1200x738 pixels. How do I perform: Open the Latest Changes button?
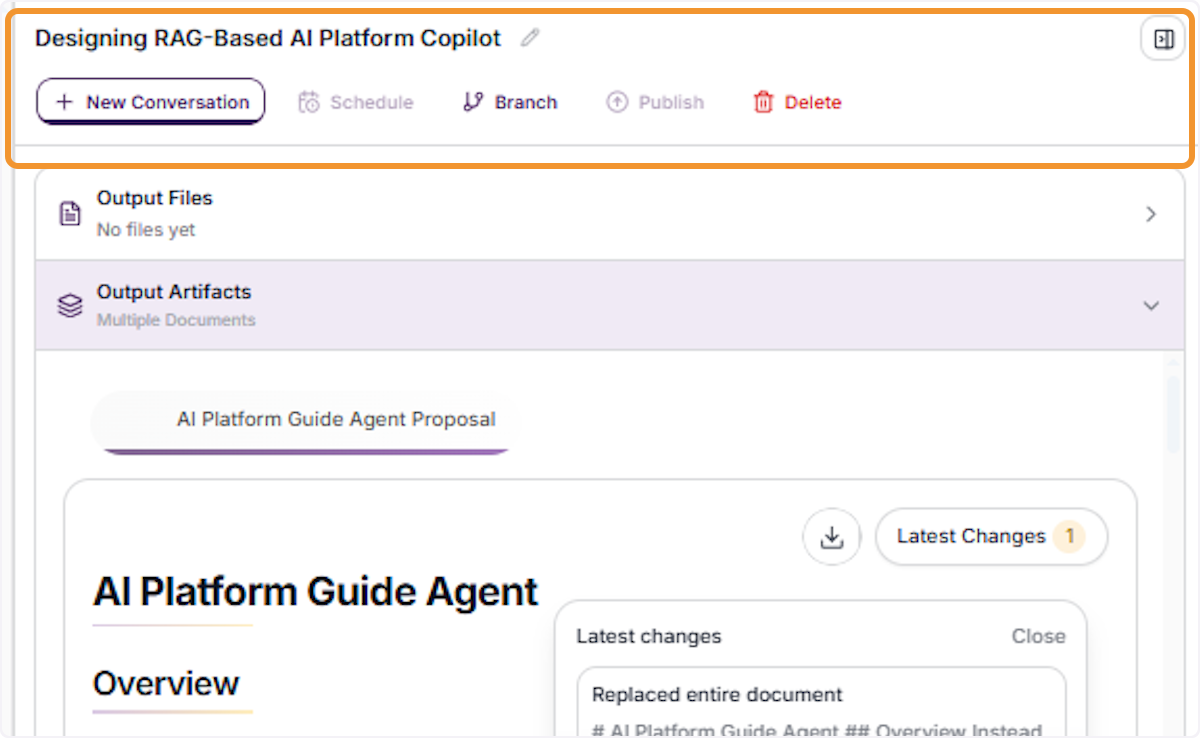click(991, 537)
